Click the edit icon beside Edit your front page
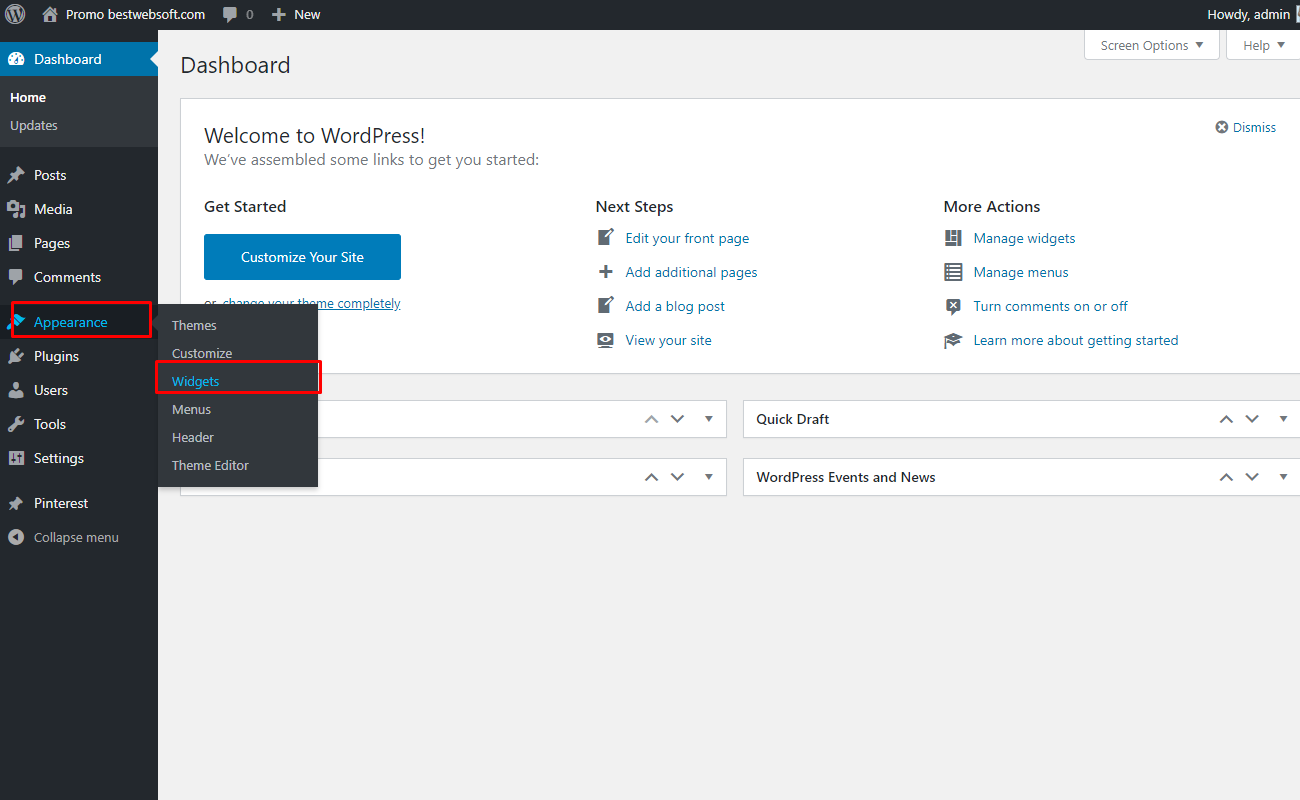This screenshot has height=800, width=1300. coord(605,238)
